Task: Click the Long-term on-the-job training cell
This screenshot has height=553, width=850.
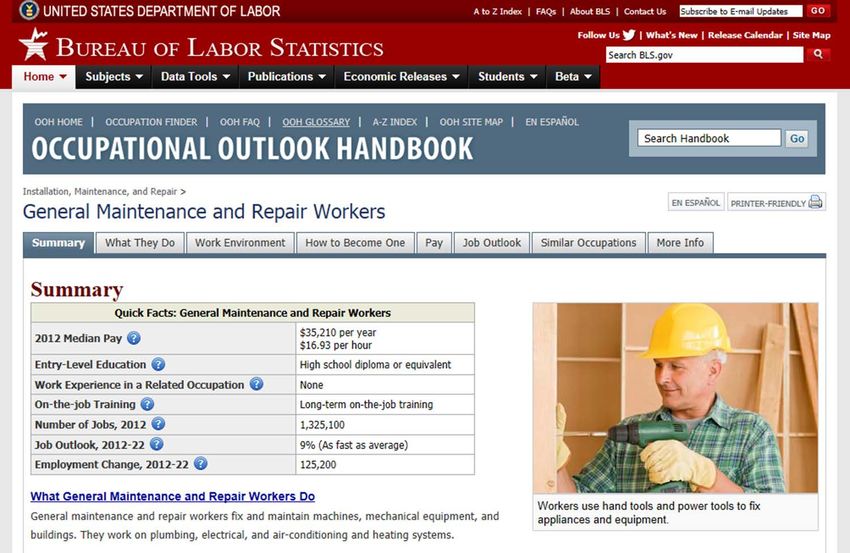Action: (x=385, y=404)
